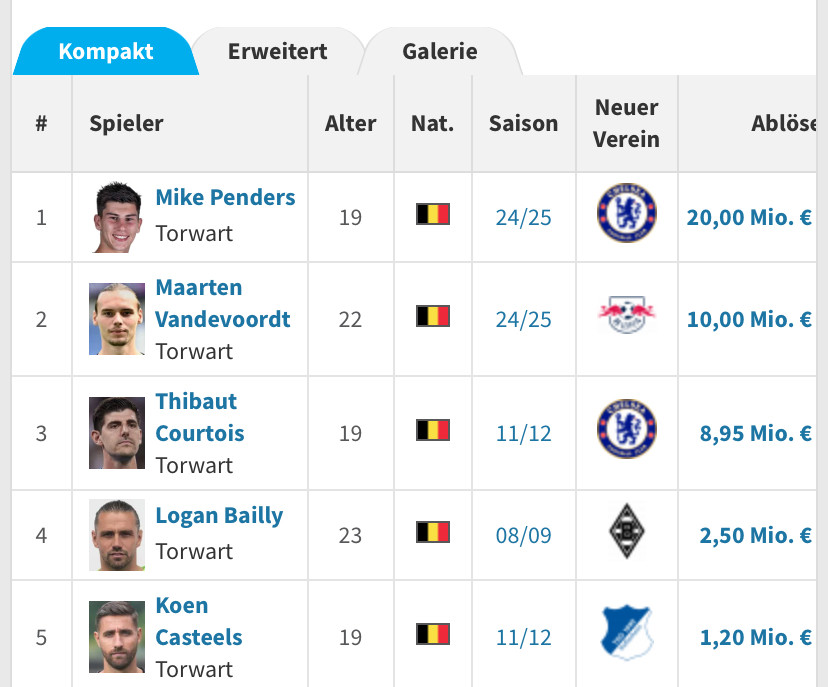Open Thibaut Courtois profile link

click(199, 417)
